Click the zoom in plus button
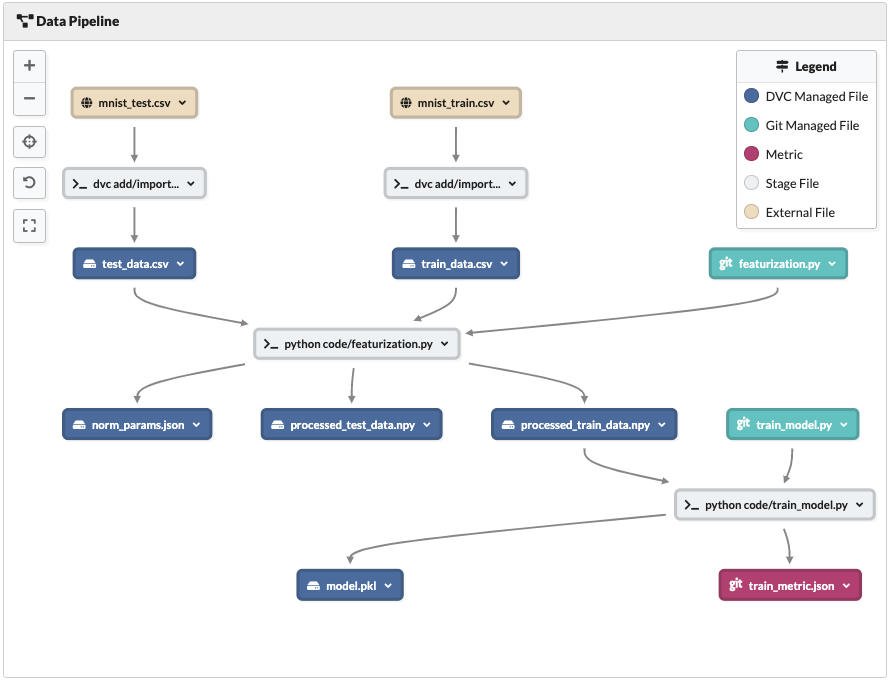 pyautogui.click(x=29, y=66)
